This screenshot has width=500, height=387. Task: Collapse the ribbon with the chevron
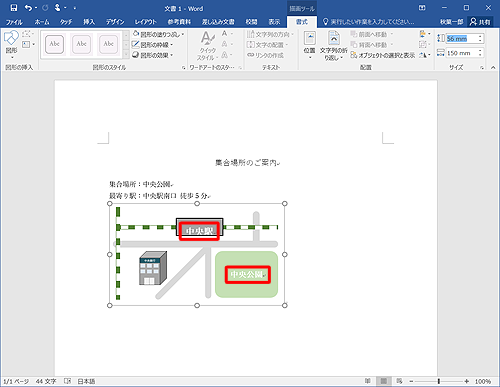pos(493,68)
